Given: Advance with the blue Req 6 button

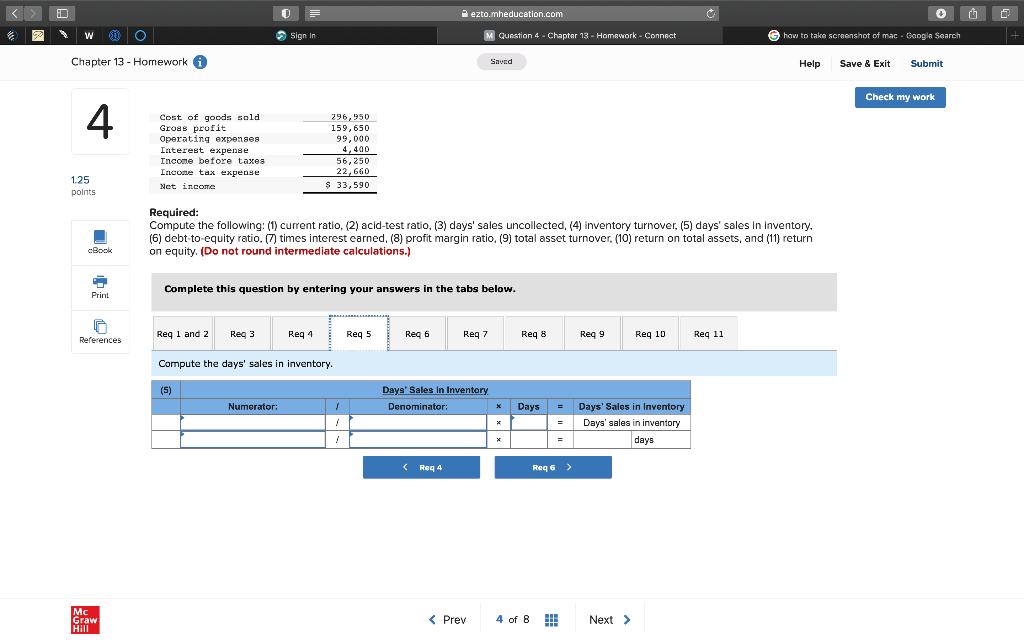Looking at the screenshot, I should (553, 468).
